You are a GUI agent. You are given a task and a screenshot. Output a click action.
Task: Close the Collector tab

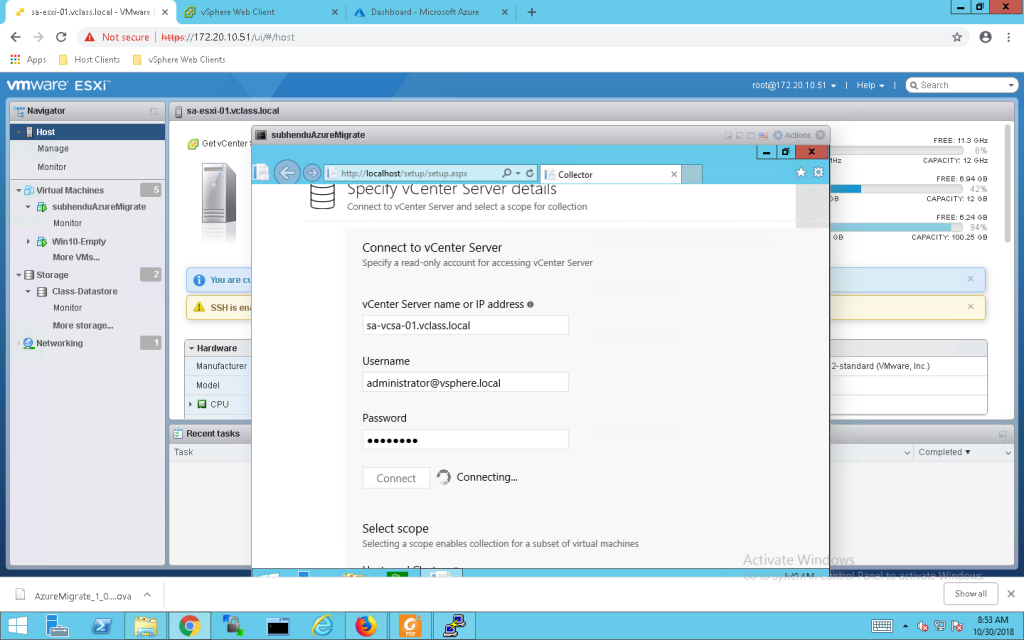coord(674,174)
